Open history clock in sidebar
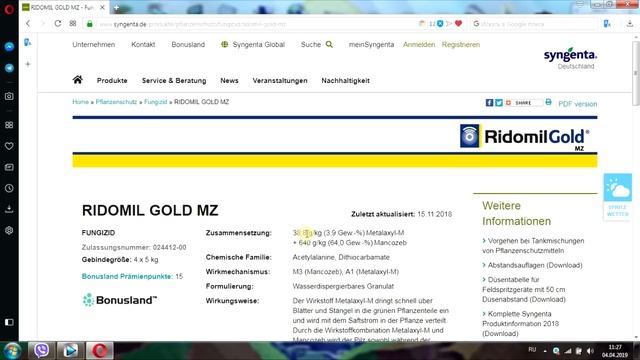The width and height of the screenshot is (640, 360). pos(9,189)
